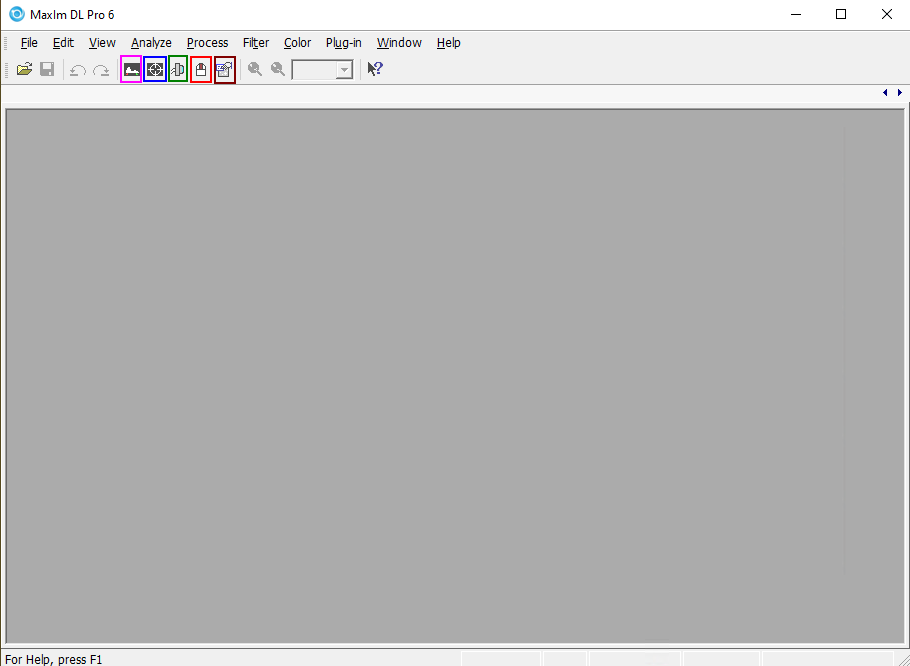Screen dimensions: 910x666
Task: Open the crosshair Information window icon
Action: [x=155, y=70]
